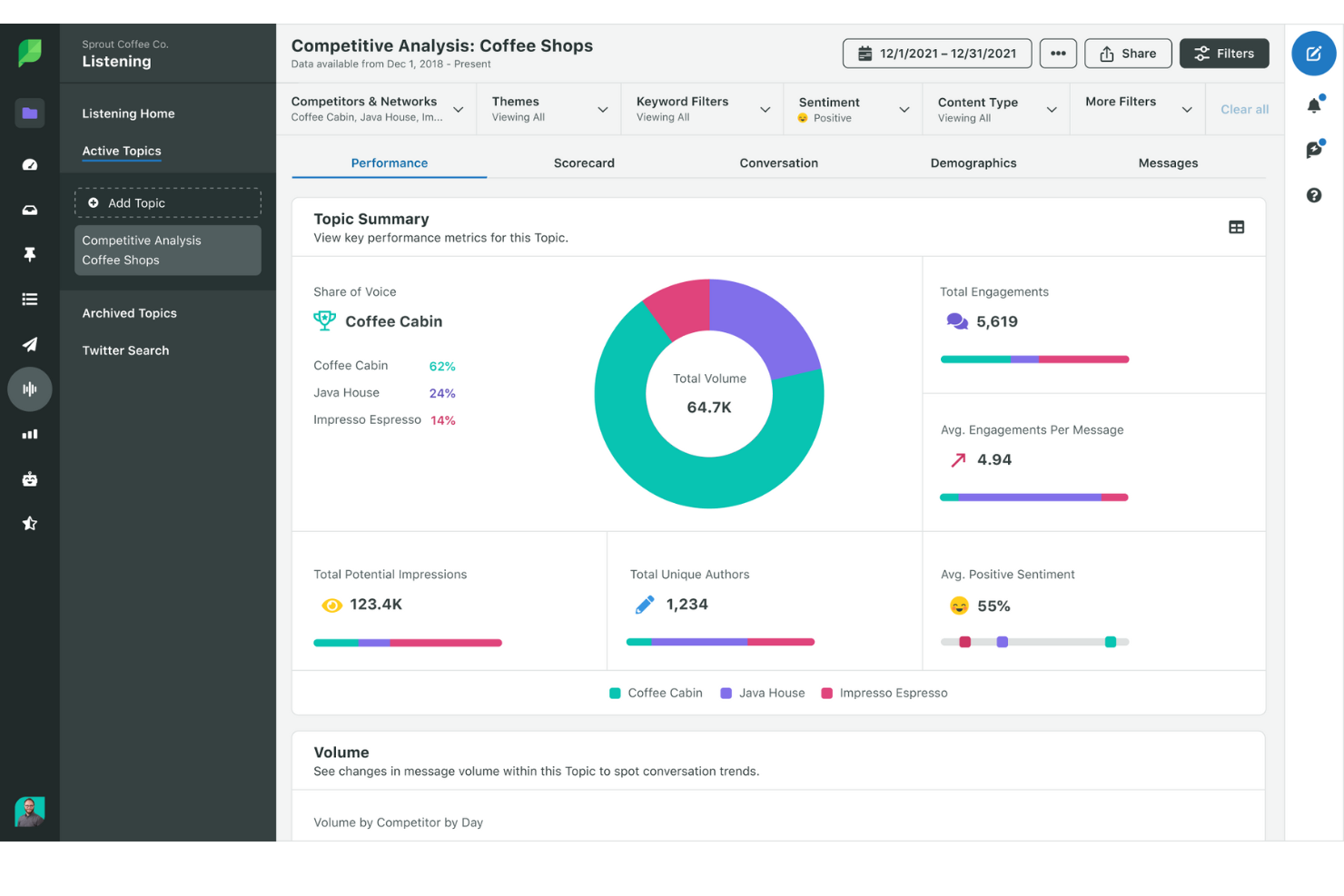This screenshot has height=896, width=1344.
Task: Open the three-dots more options button
Action: pyautogui.click(x=1058, y=54)
